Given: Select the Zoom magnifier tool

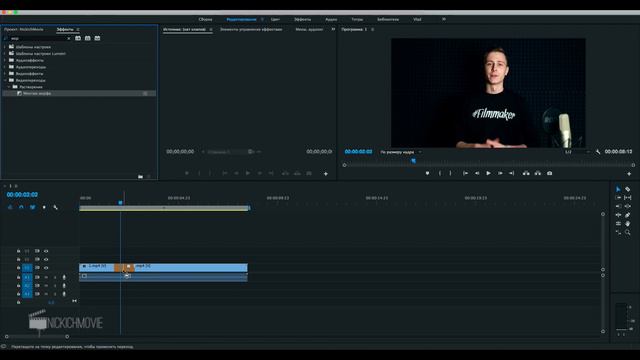Looking at the screenshot, I should click(628, 232).
